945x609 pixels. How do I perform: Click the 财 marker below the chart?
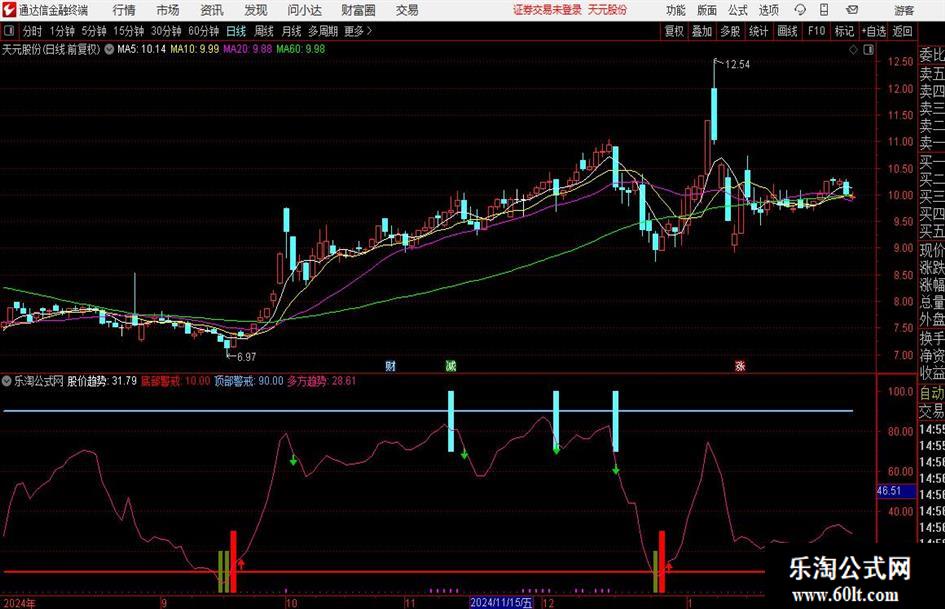click(x=391, y=366)
